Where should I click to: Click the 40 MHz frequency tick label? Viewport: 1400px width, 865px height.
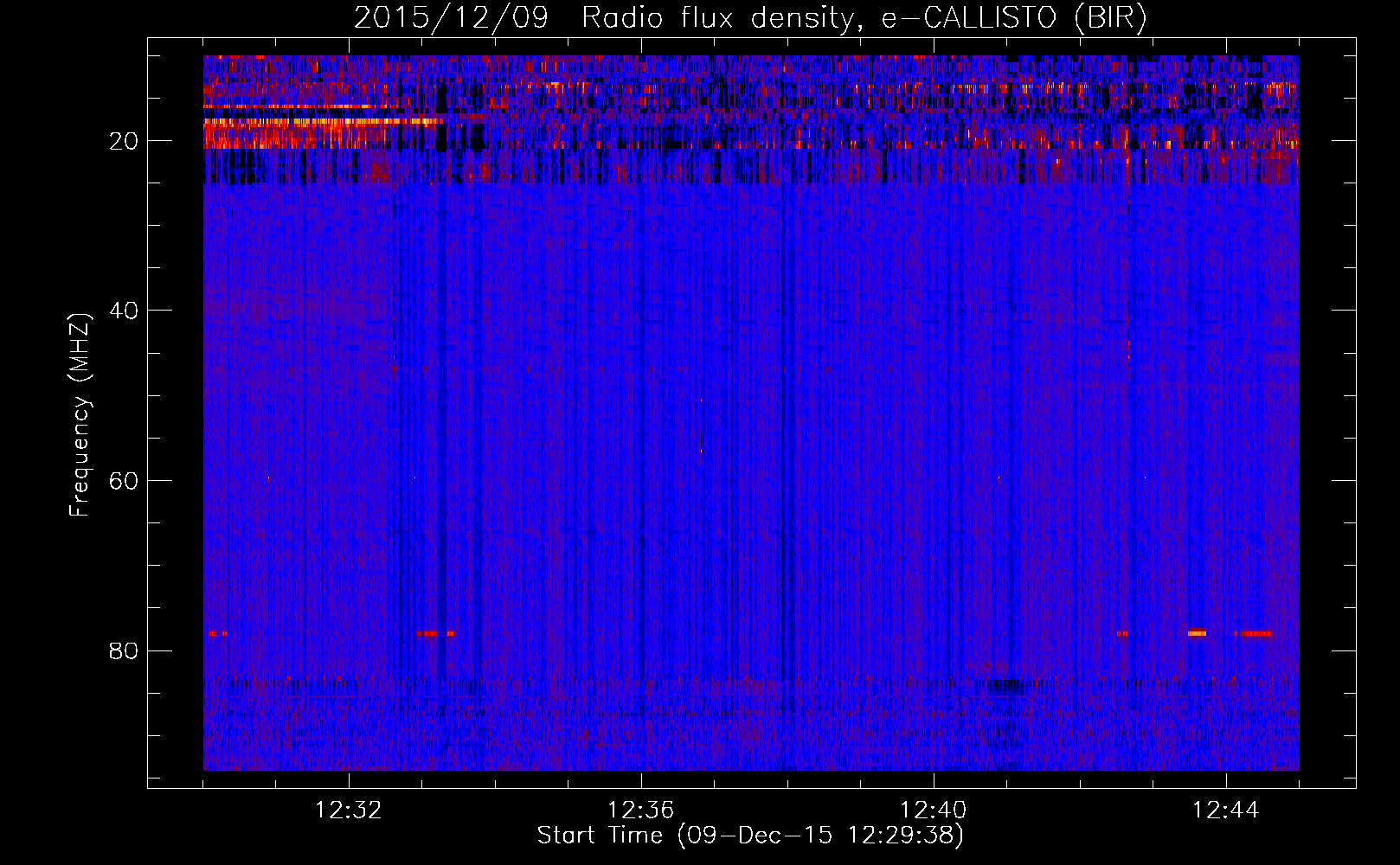[125, 311]
